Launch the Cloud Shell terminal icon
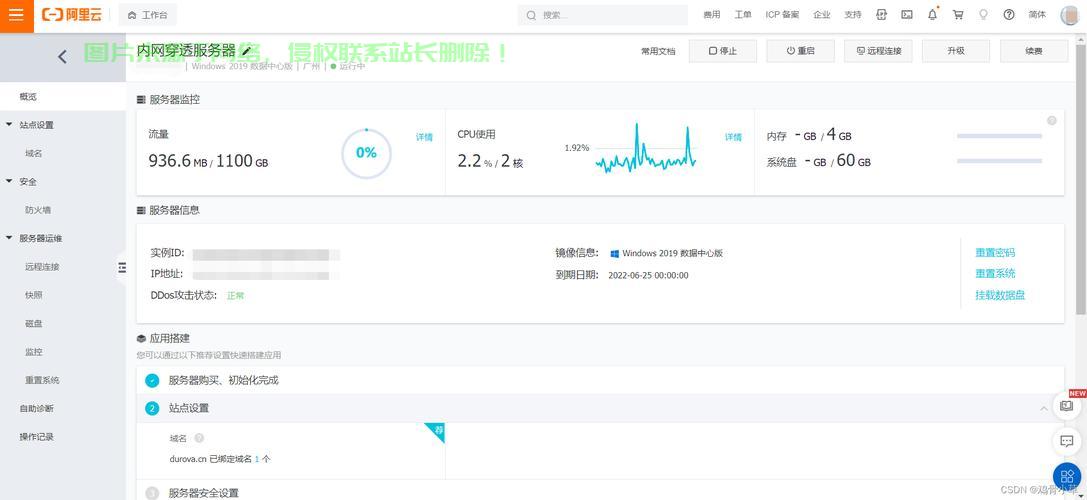 click(907, 15)
